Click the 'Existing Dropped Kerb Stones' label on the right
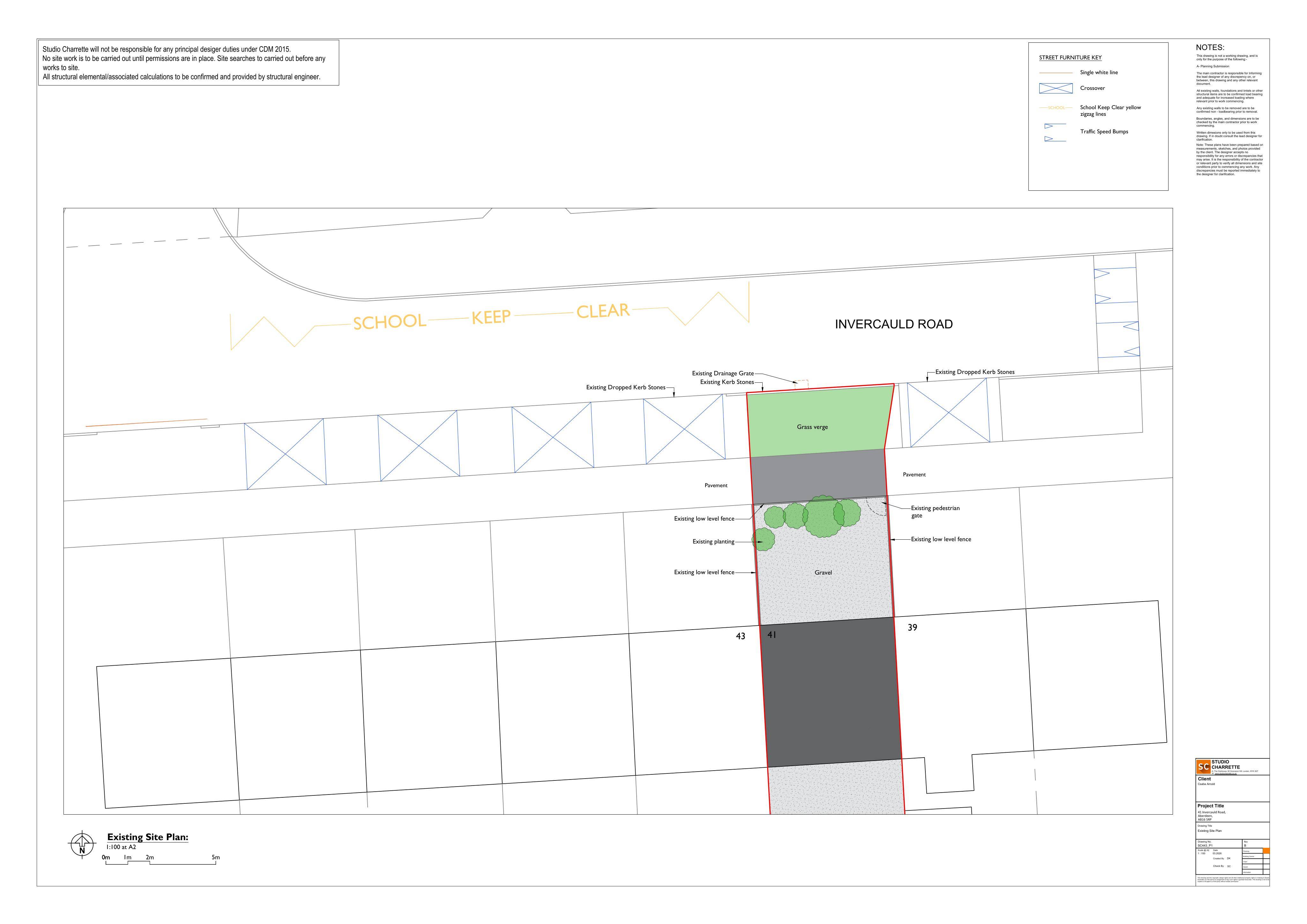The height and width of the screenshot is (924, 1307). (975, 372)
